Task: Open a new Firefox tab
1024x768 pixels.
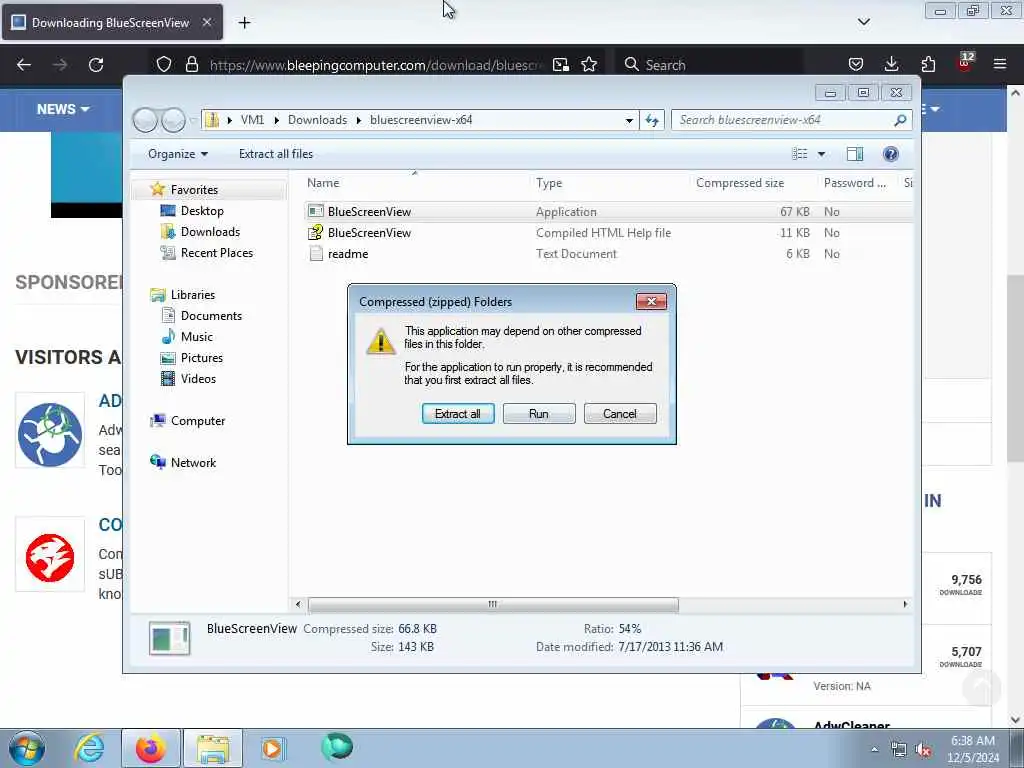Action: click(244, 23)
